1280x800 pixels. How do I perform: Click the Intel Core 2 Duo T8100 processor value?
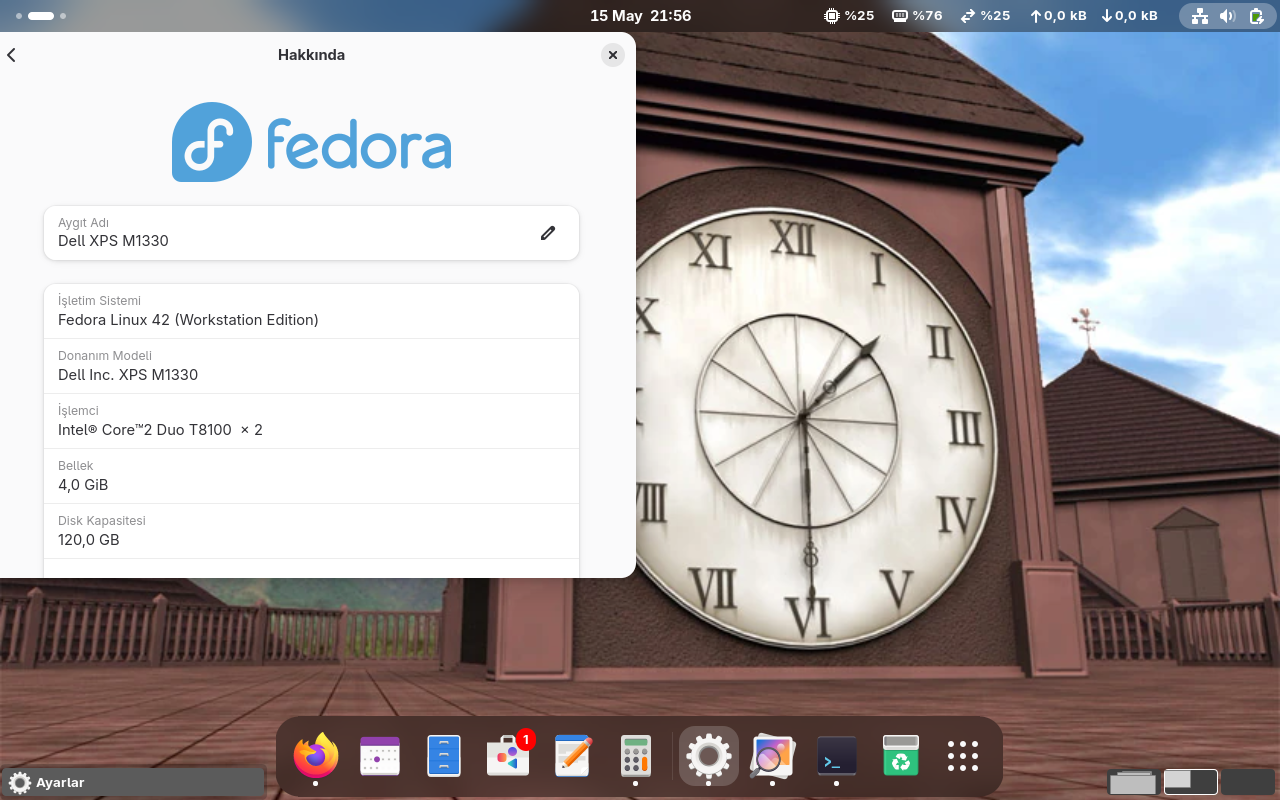[160, 430]
